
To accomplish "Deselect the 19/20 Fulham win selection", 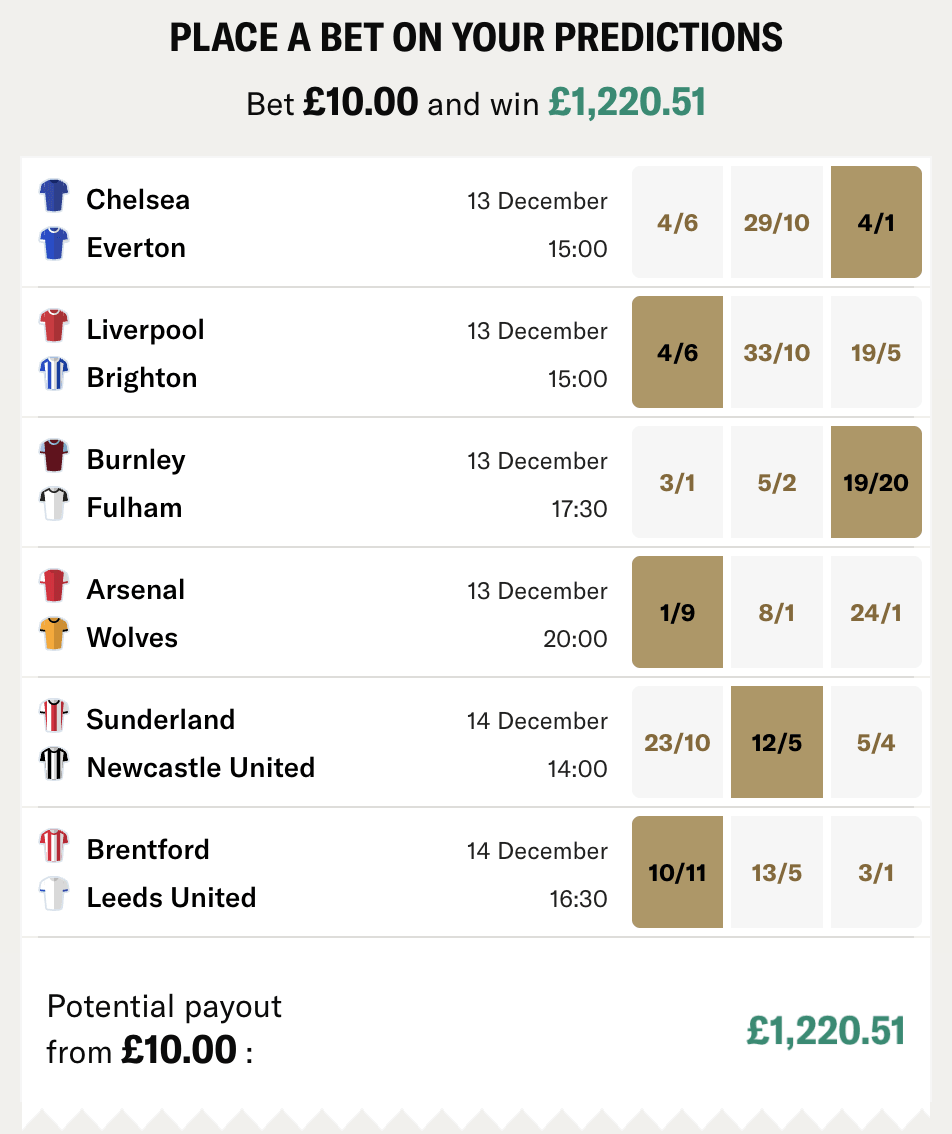I will point(876,482).
